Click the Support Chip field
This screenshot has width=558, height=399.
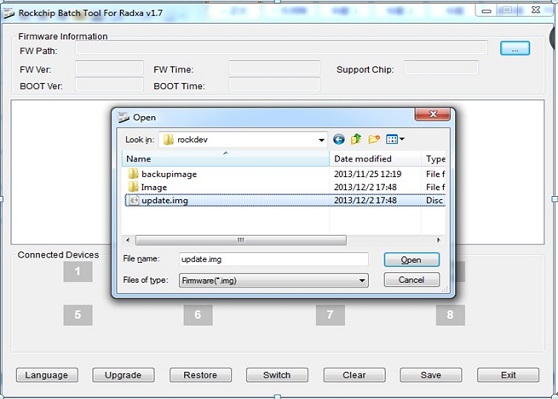click(x=441, y=67)
